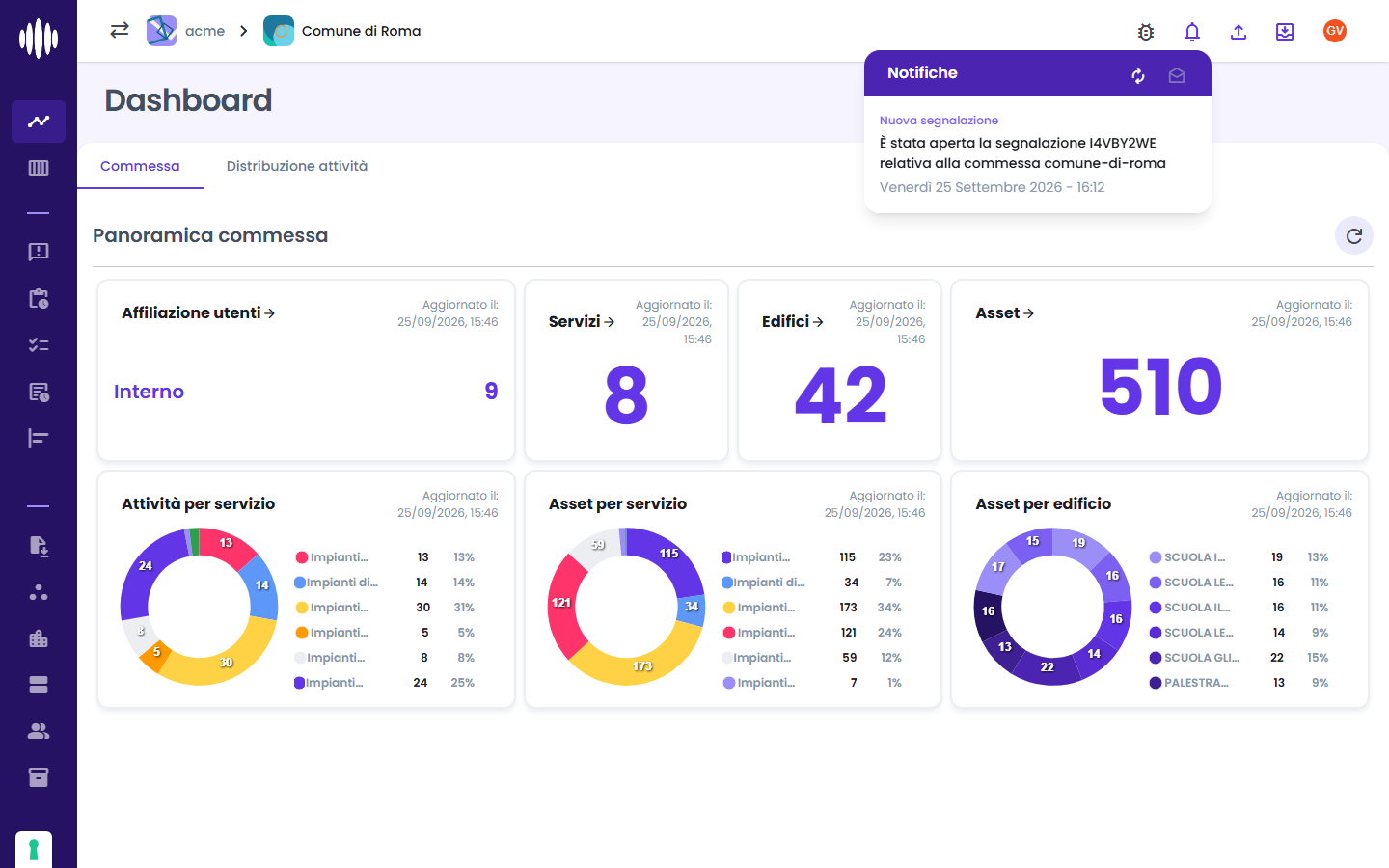Open the GV user avatar menu
The width and height of the screenshot is (1389, 868).
1335,31
